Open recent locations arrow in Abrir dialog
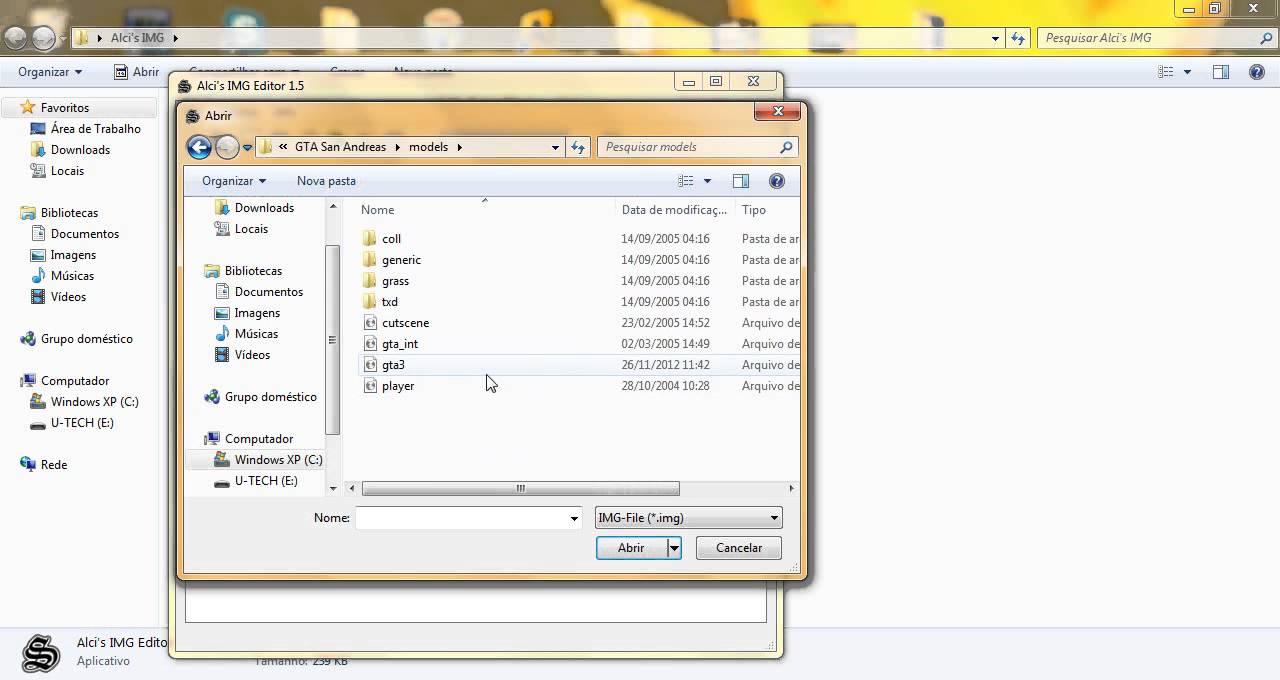Viewport: 1280px width, 680px height. (x=247, y=148)
